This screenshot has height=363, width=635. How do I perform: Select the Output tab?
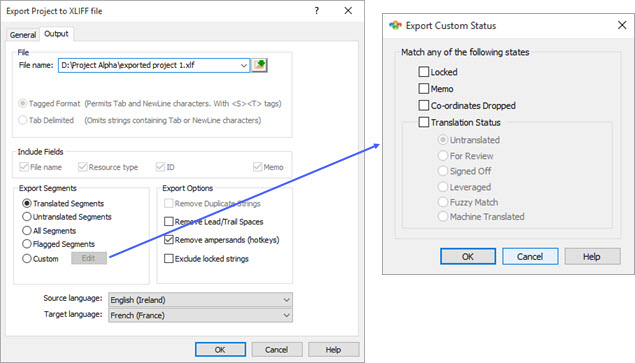click(x=56, y=34)
